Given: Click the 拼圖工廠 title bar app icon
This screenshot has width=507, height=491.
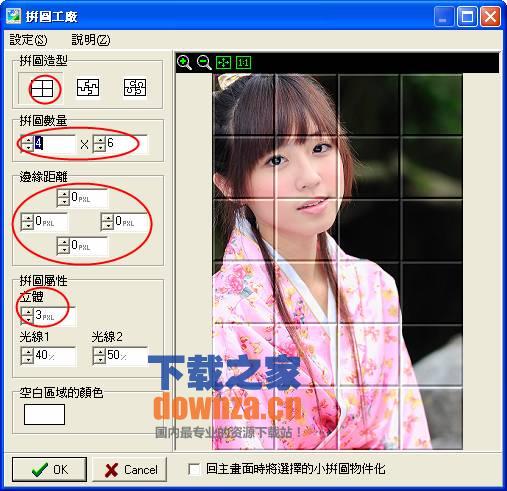Looking at the screenshot, I should coord(14,16).
